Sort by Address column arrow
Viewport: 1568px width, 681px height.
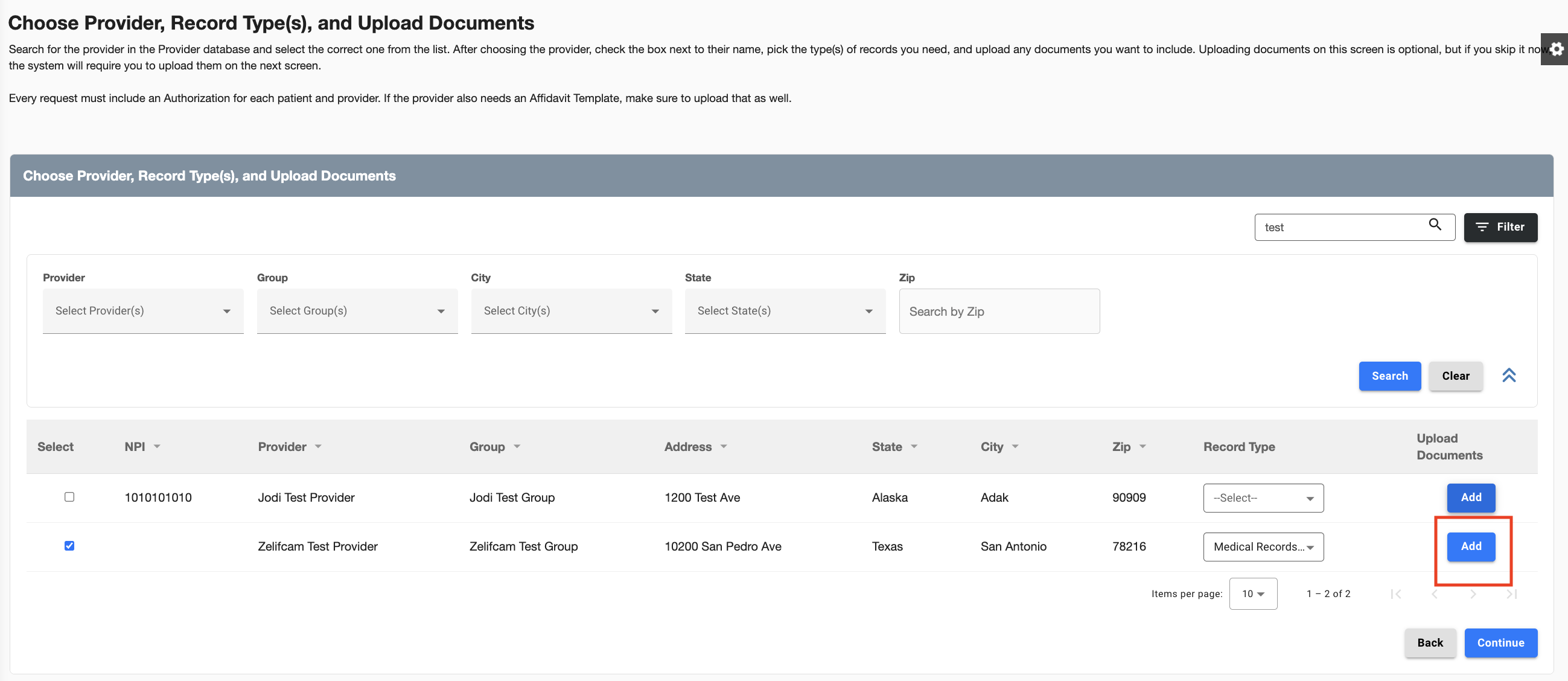coord(724,447)
